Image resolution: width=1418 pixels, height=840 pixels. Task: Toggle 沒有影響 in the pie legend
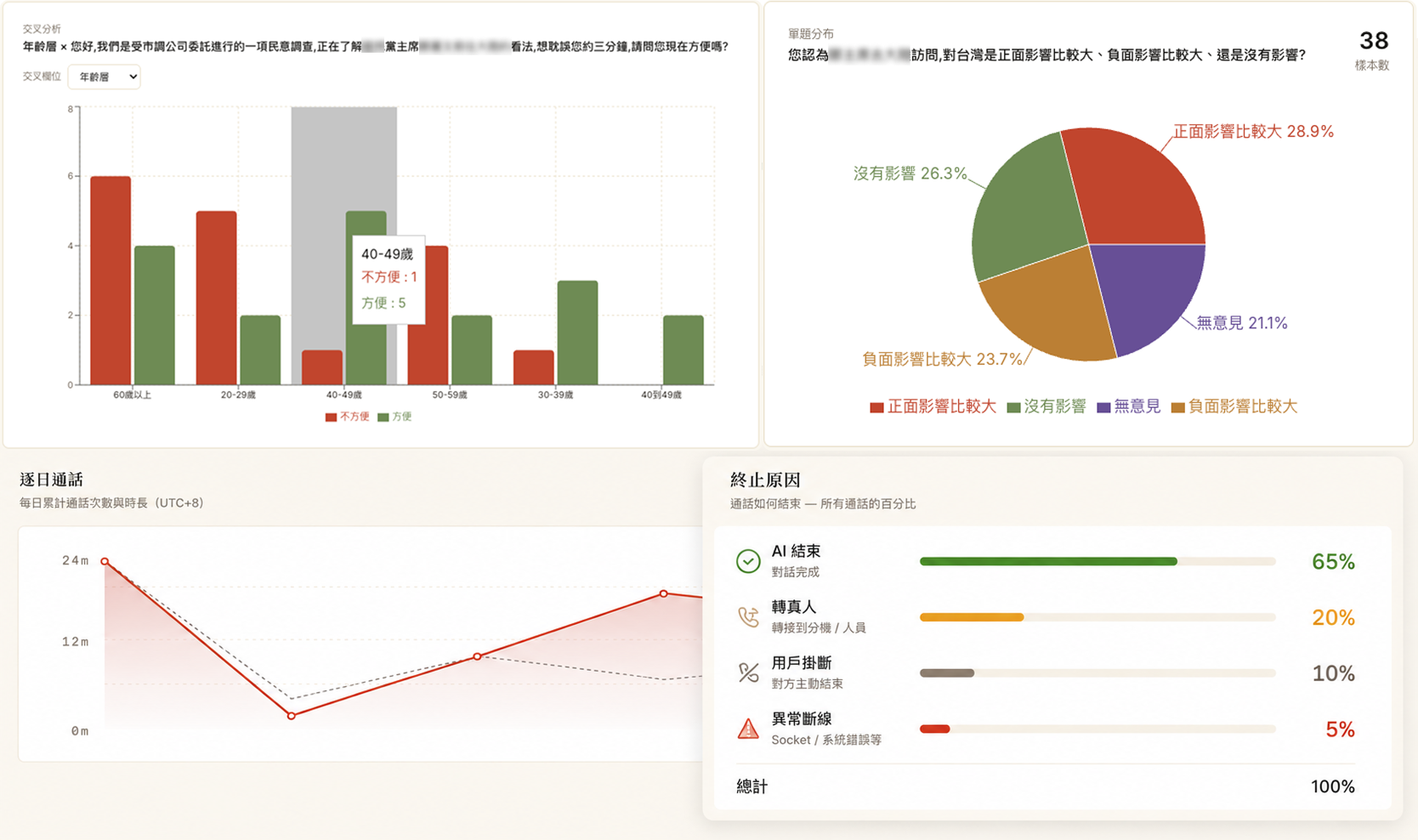(x=1046, y=407)
